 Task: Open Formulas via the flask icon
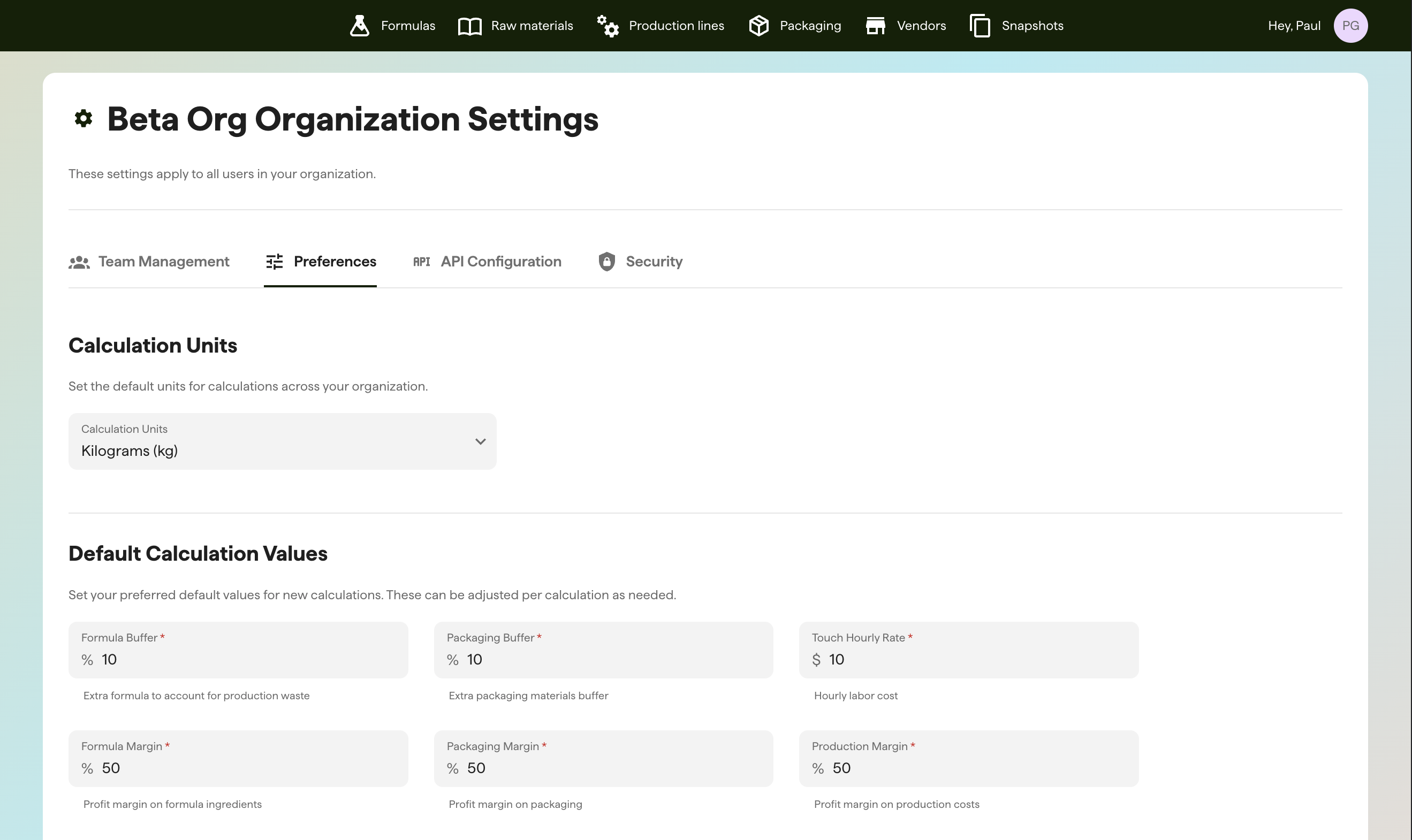(360, 25)
